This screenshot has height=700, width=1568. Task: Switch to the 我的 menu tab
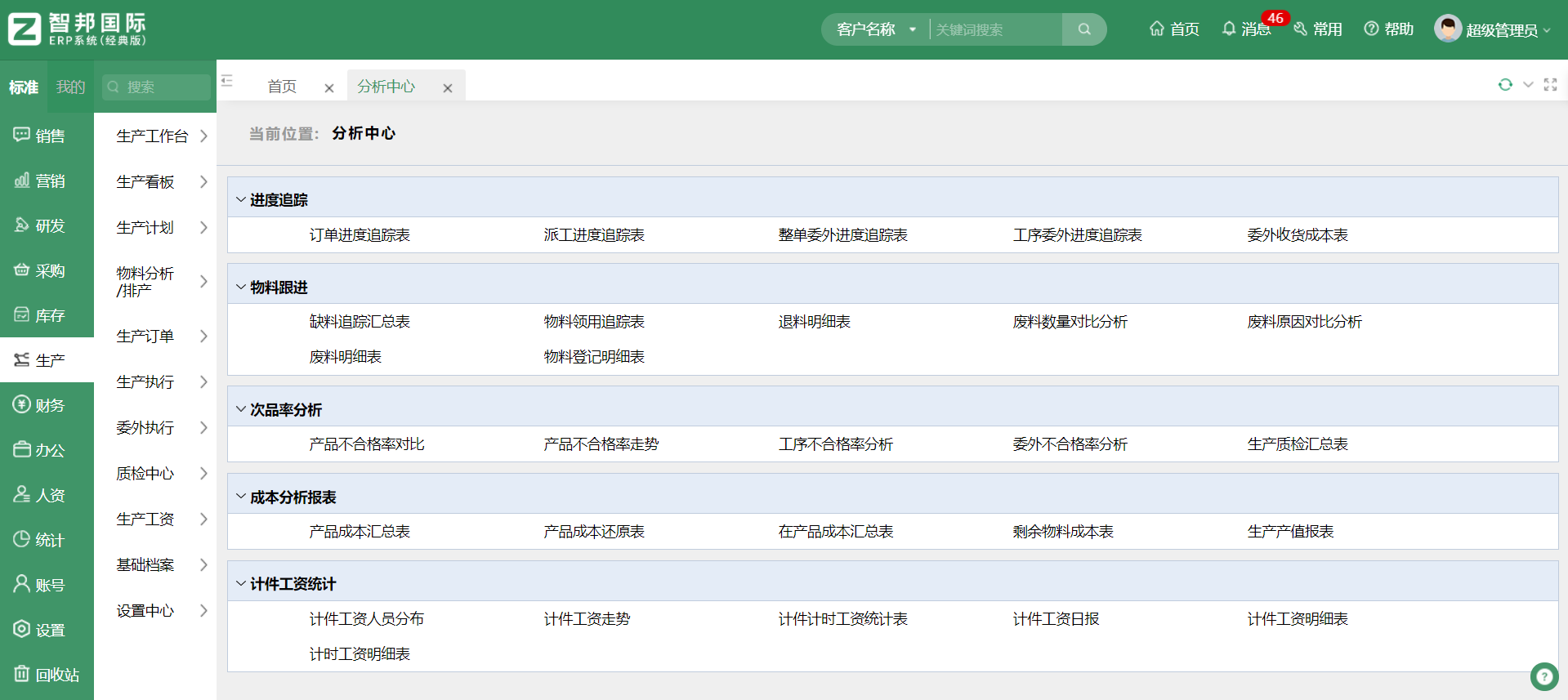pyautogui.click(x=70, y=87)
